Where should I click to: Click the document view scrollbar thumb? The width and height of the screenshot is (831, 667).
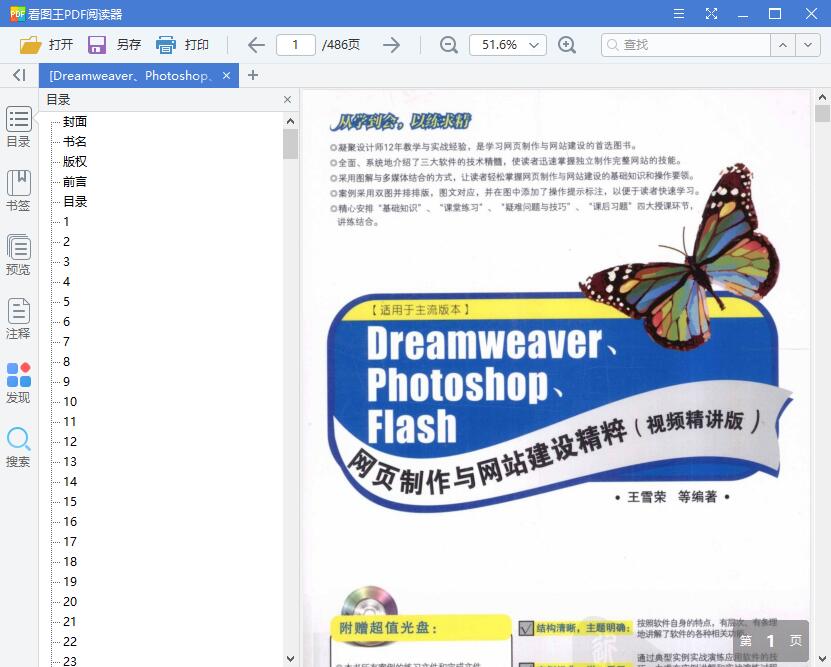pyautogui.click(x=822, y=114)
